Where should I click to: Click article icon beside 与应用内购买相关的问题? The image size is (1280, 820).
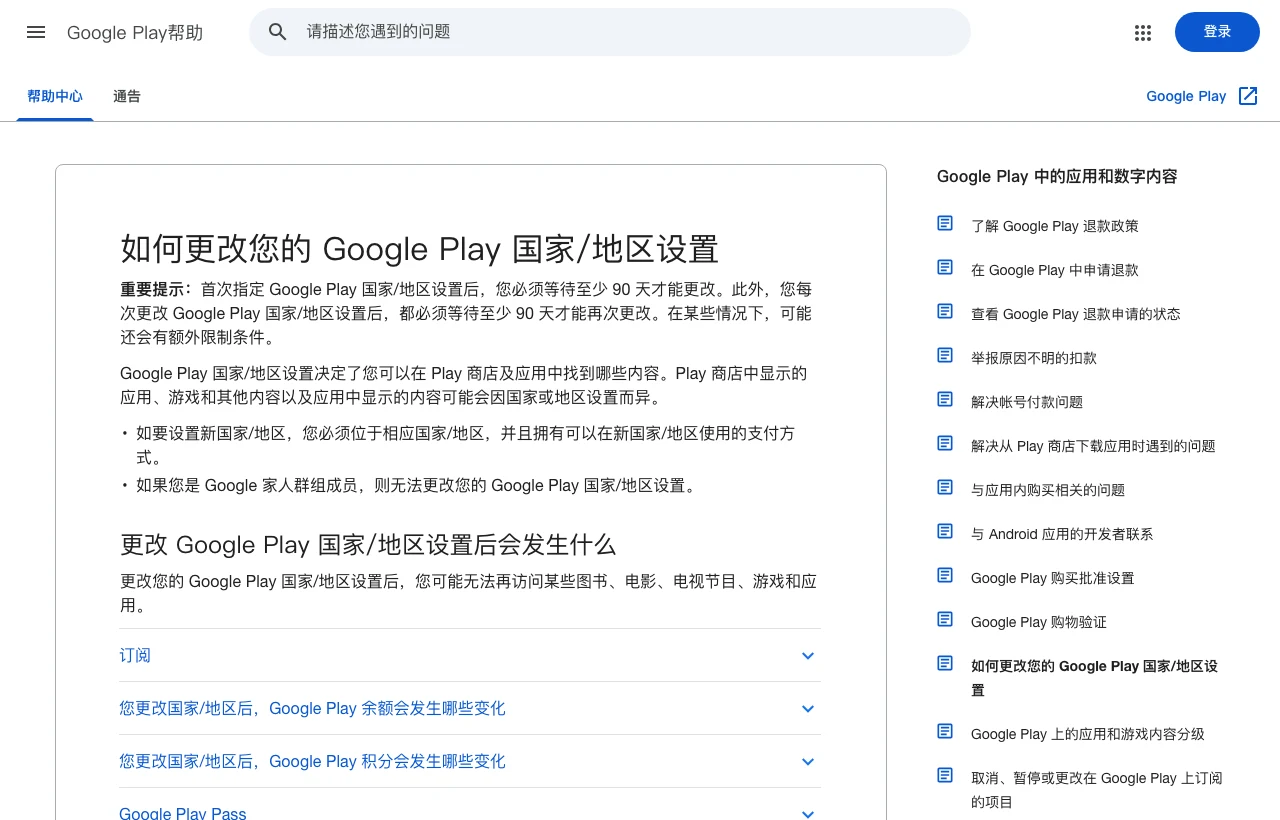pos(945,487)
